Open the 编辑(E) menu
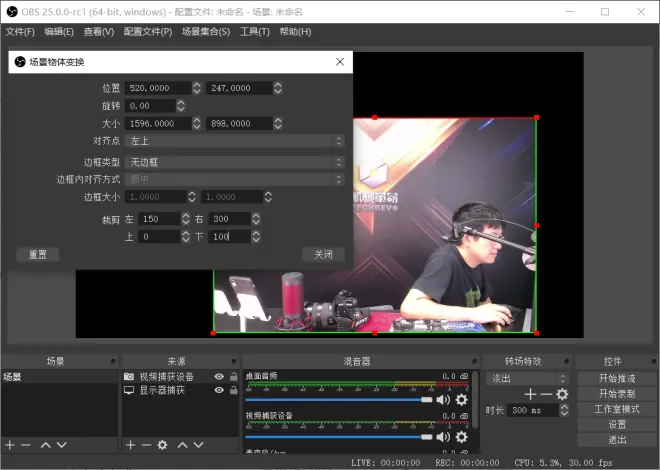The height and width of the screenshot is (470, 660). tap(59, 32)
